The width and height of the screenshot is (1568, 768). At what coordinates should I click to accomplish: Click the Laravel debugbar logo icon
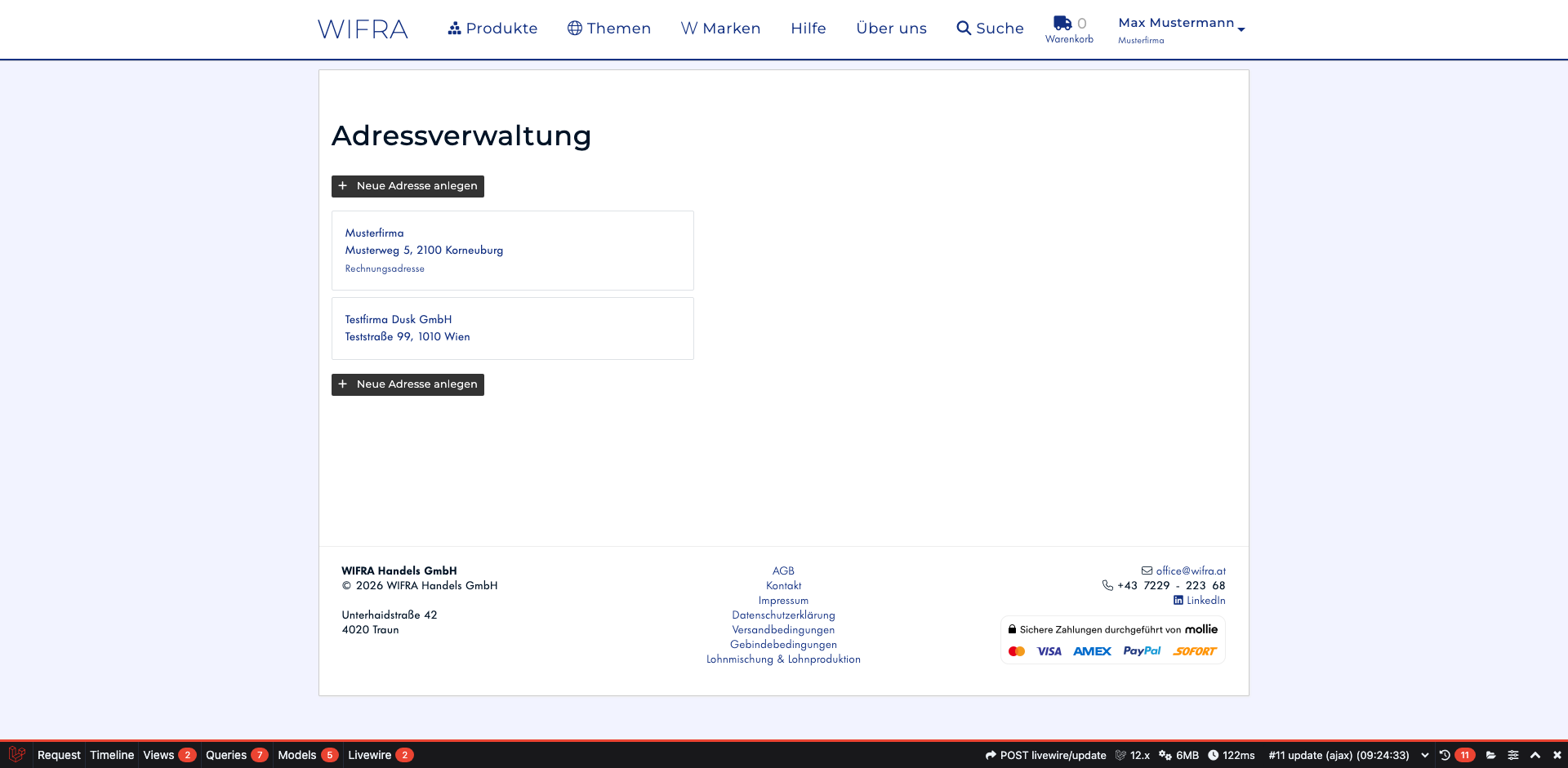pyautogui.click(x=16, y=755)
